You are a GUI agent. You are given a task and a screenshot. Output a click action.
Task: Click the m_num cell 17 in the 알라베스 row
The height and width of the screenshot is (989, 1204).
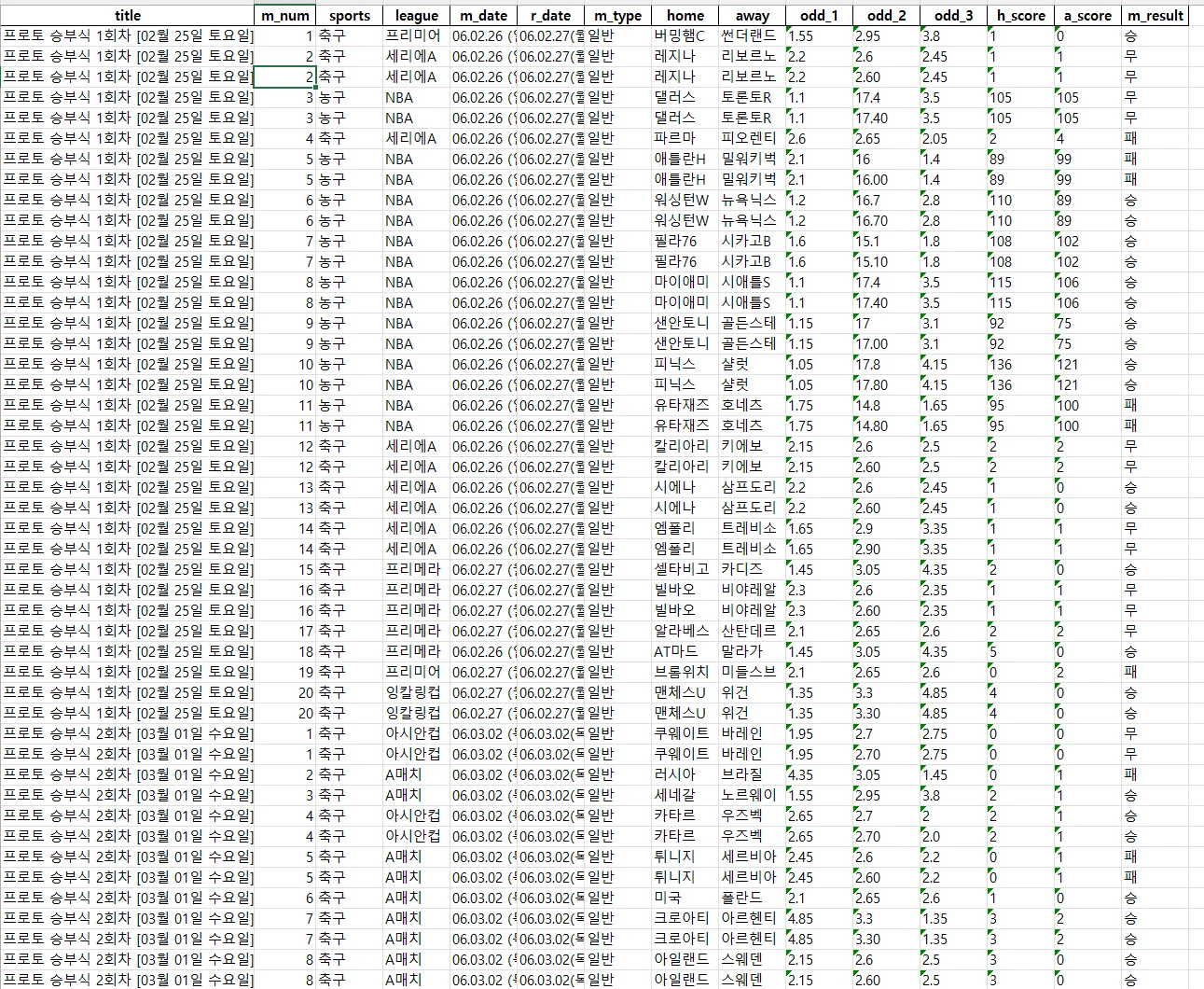[285, 631]
